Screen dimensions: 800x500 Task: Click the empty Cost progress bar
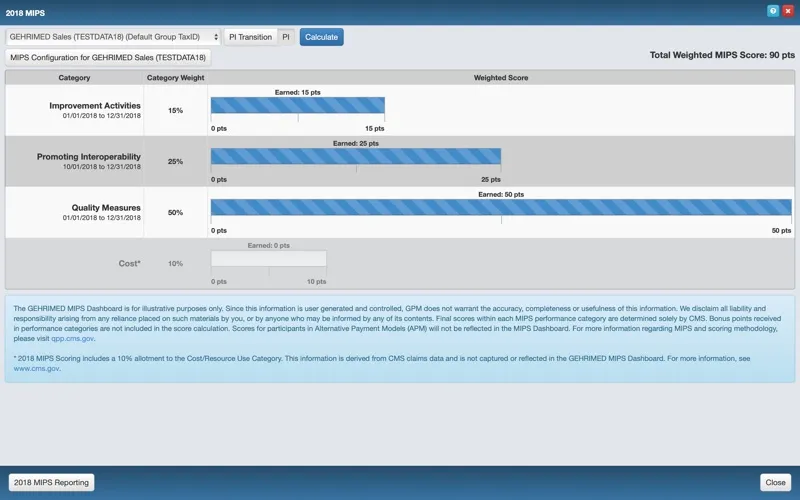coord(269,258)
